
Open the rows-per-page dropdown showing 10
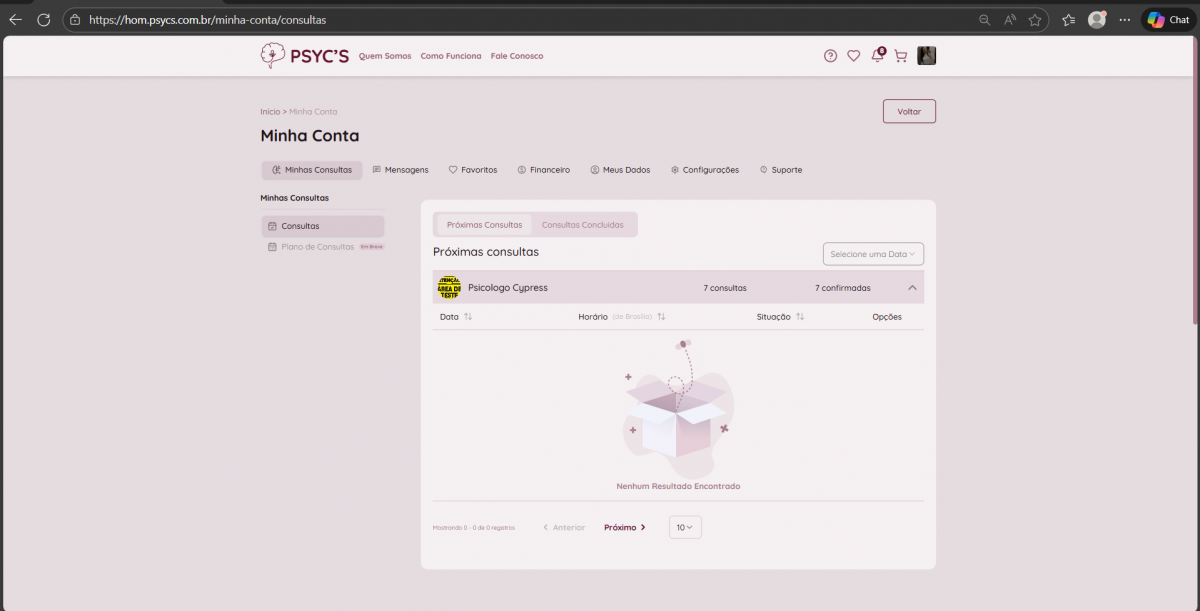[x=685, y=527]
